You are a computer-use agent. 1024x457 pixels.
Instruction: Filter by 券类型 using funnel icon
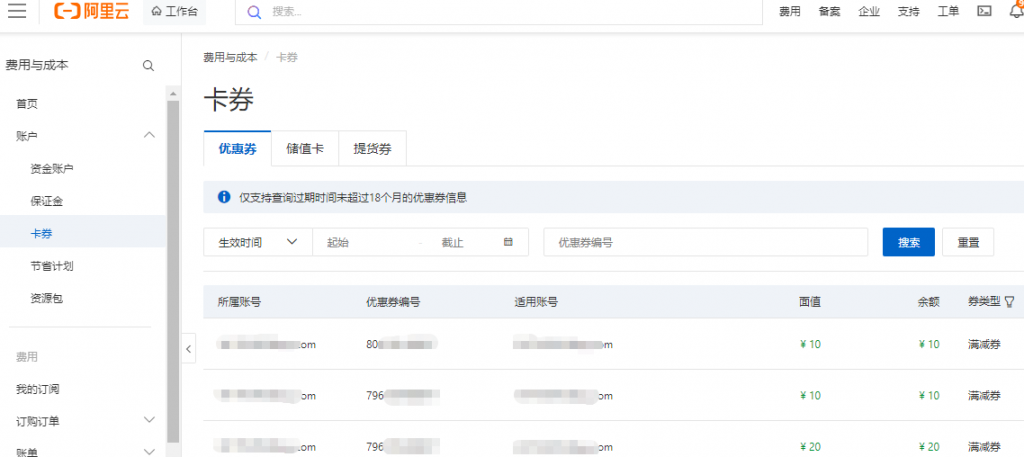[1009, 301]
